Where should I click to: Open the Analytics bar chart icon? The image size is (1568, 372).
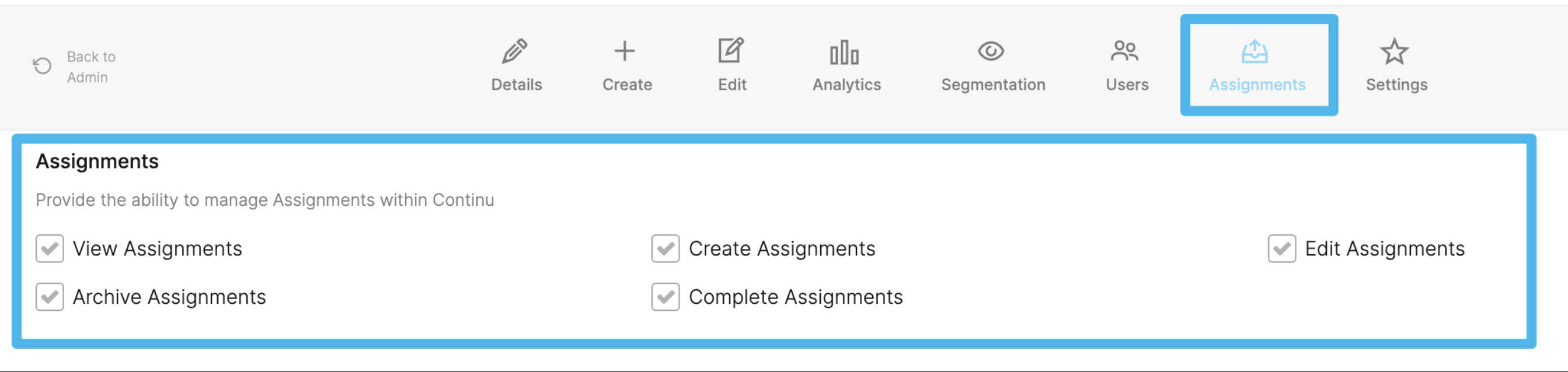coord(844,52)
